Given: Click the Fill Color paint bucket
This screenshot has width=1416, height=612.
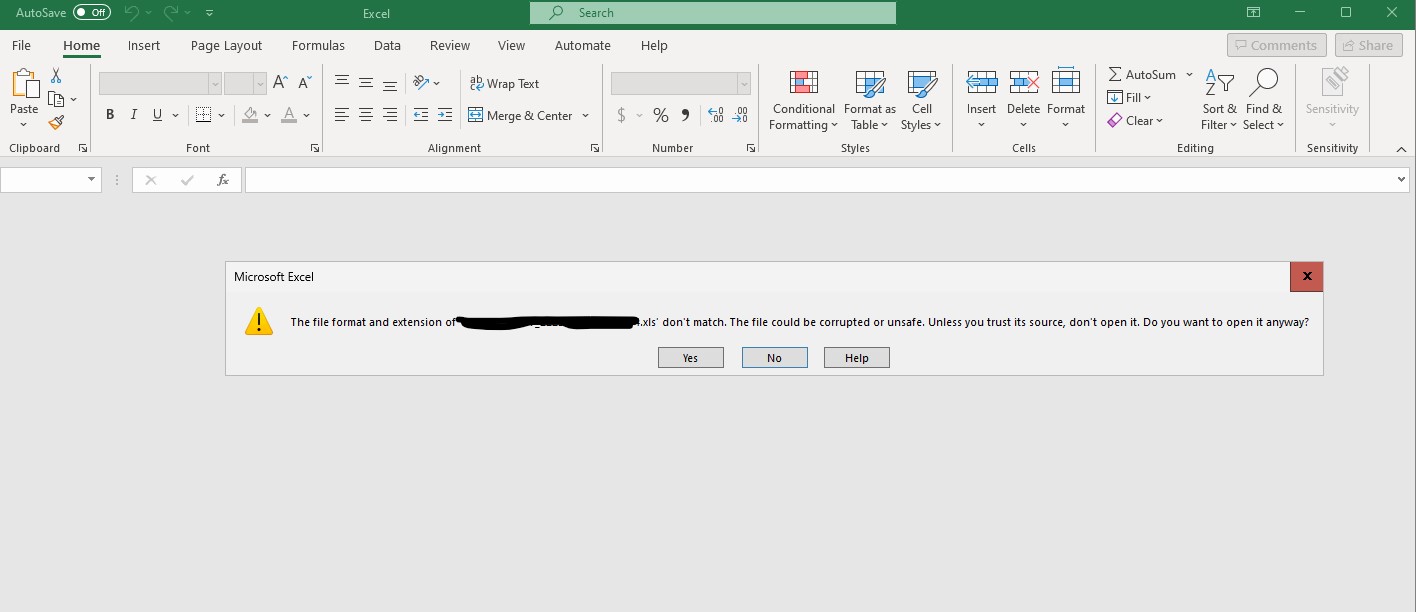Looking at the screenshot, I should point(250,115).
